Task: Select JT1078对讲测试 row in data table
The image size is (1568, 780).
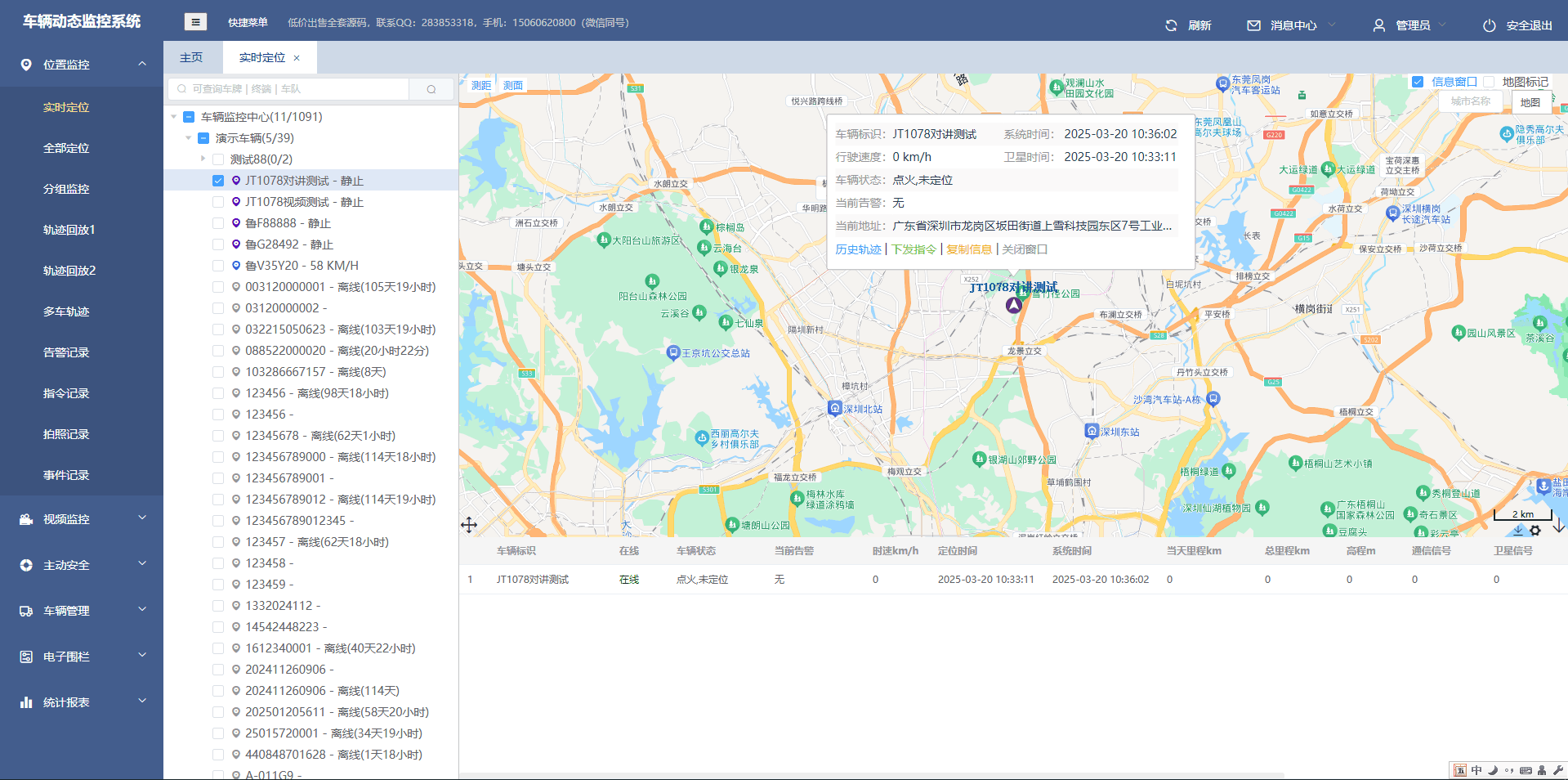Action: coord(1013,580)
